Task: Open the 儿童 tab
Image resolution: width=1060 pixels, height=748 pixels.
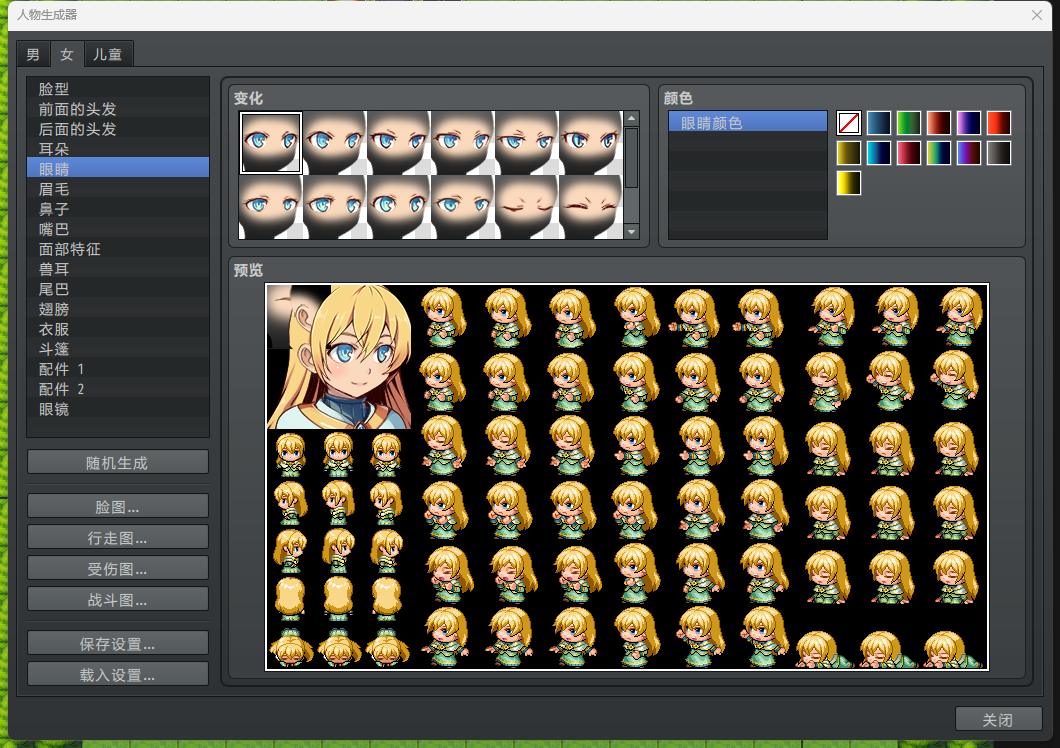Action: 108,55
